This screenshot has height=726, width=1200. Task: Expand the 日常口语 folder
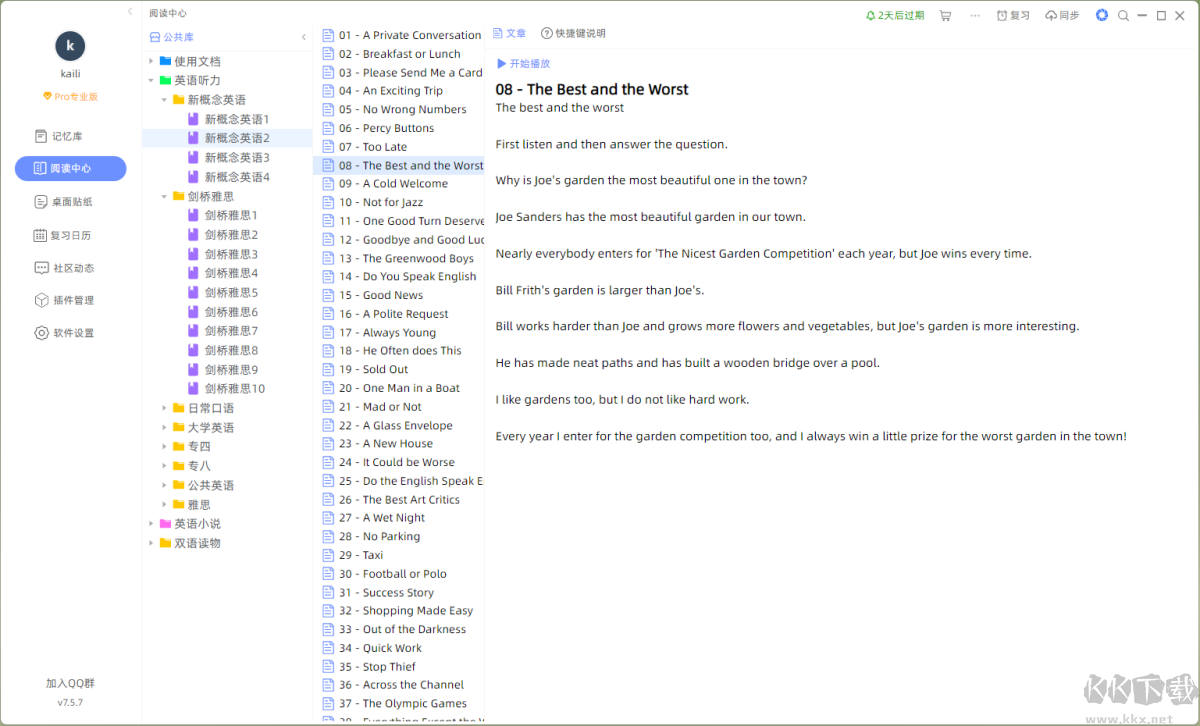165,408
